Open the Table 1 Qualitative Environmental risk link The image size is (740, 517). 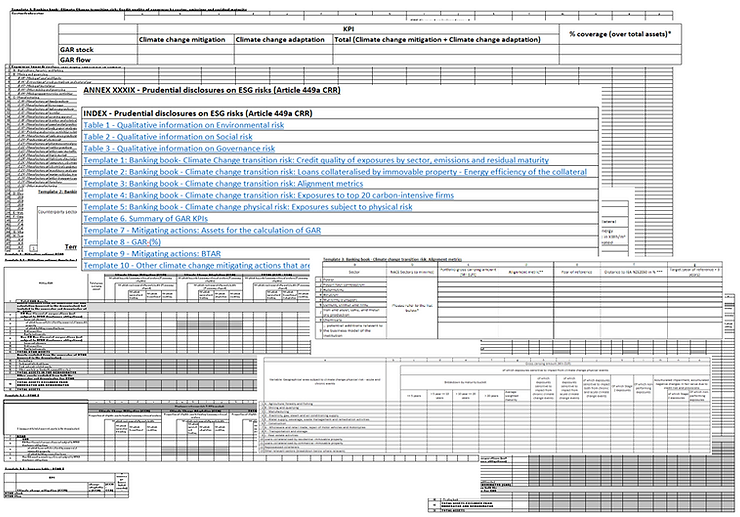pyautogui.click(x=184, y=125)
